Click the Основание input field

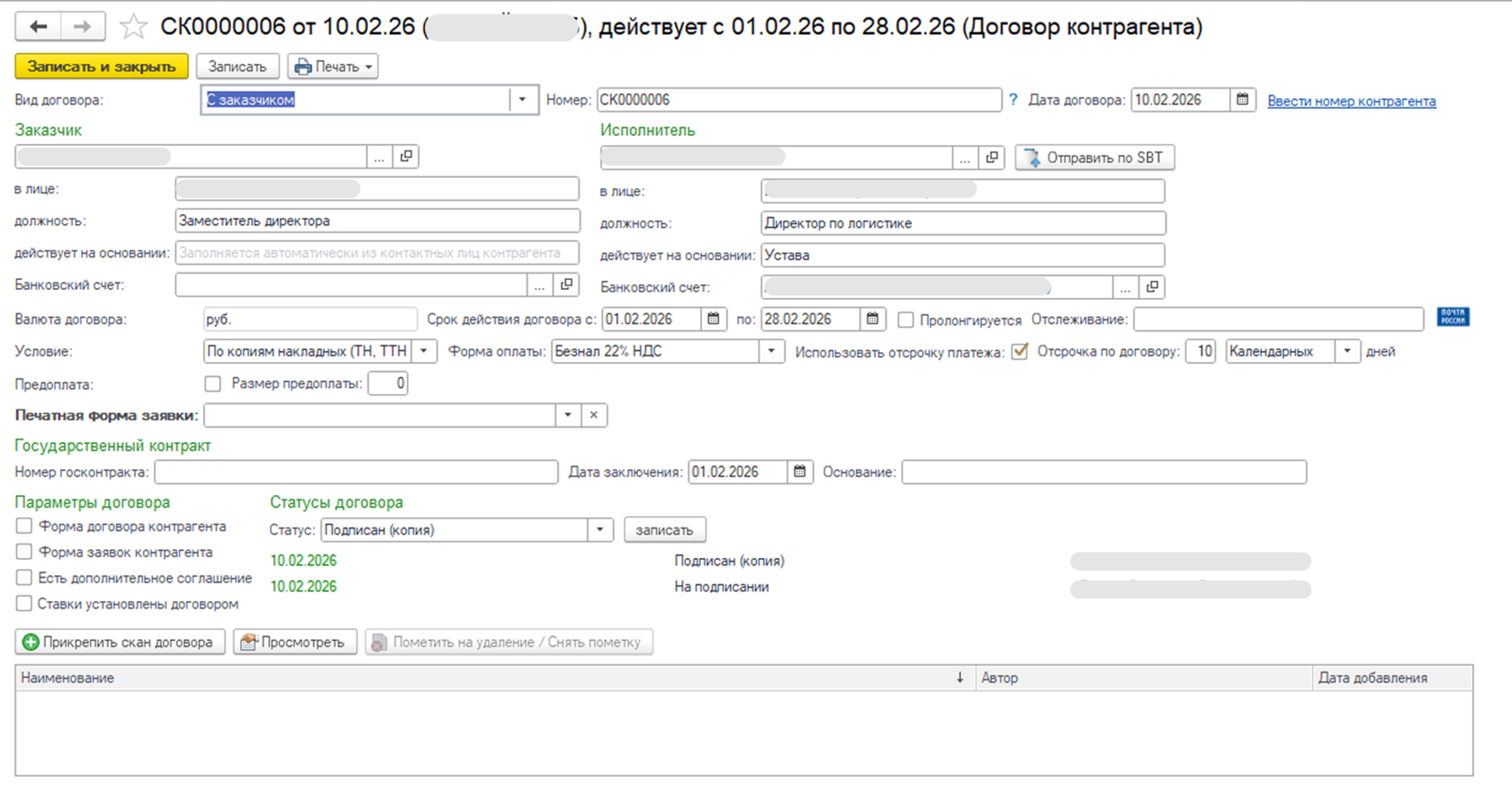click(1104, 472)
